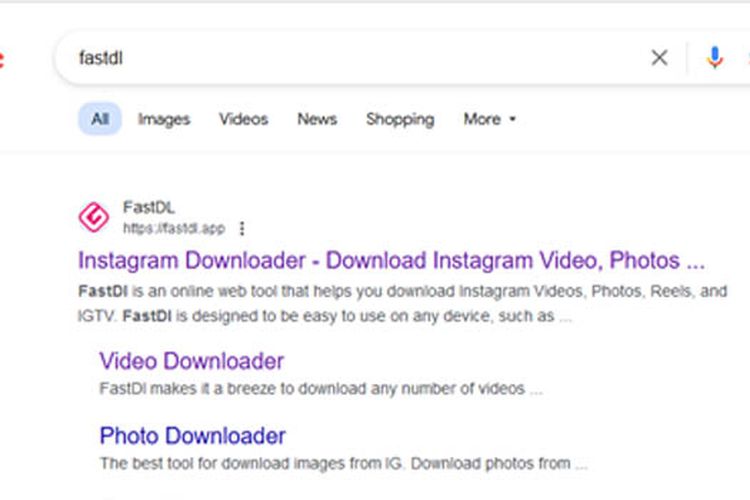The width and height of the screenshot is (750, 500).
Task: Expand the More dropdown menu
Action: tap(489, 119)
